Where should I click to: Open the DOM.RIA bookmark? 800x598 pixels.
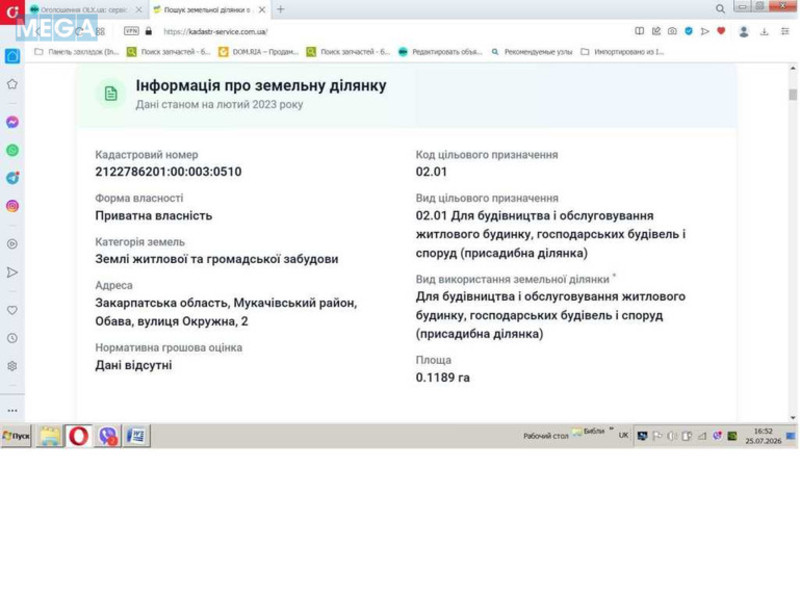click(259, 52)
